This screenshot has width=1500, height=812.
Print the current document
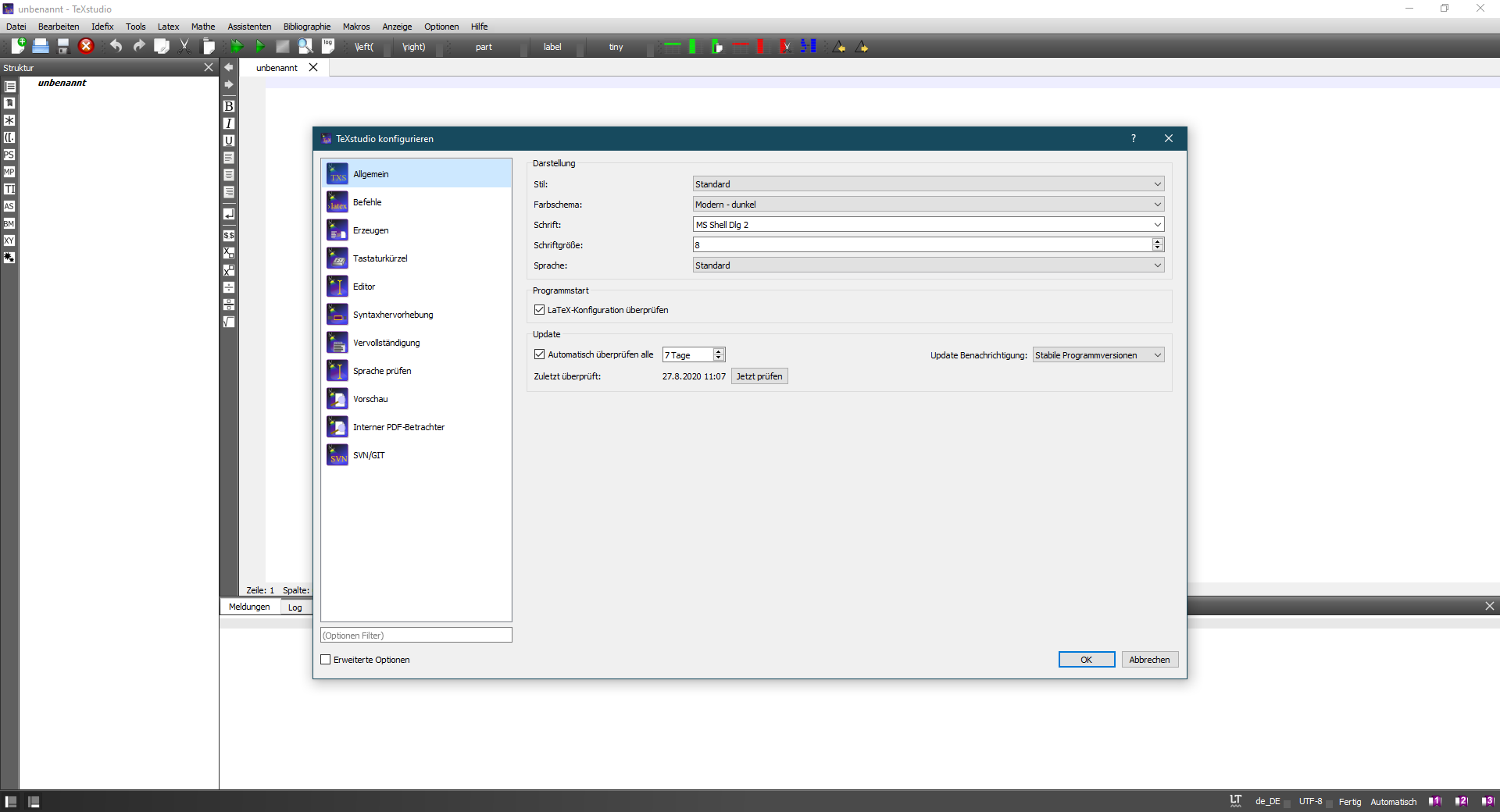(41, 46)
